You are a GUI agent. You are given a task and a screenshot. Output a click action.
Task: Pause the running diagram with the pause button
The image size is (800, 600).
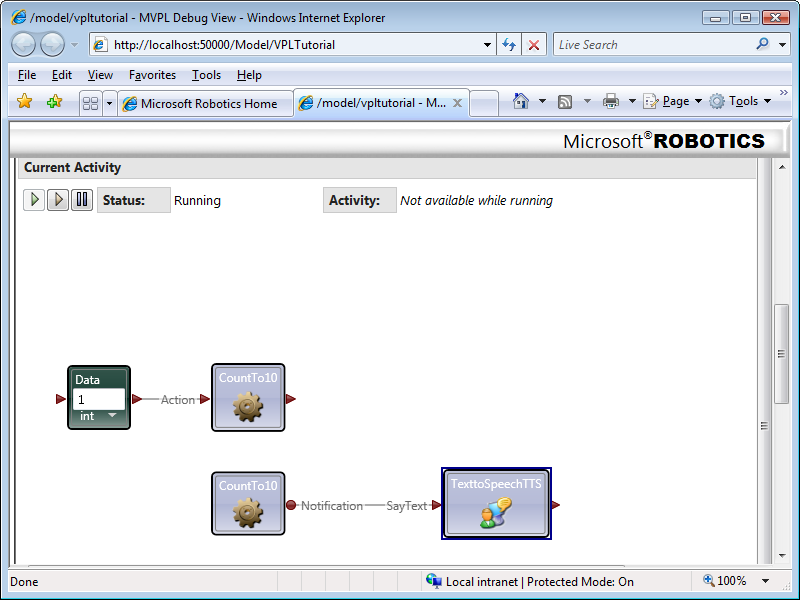click(82, 200)
